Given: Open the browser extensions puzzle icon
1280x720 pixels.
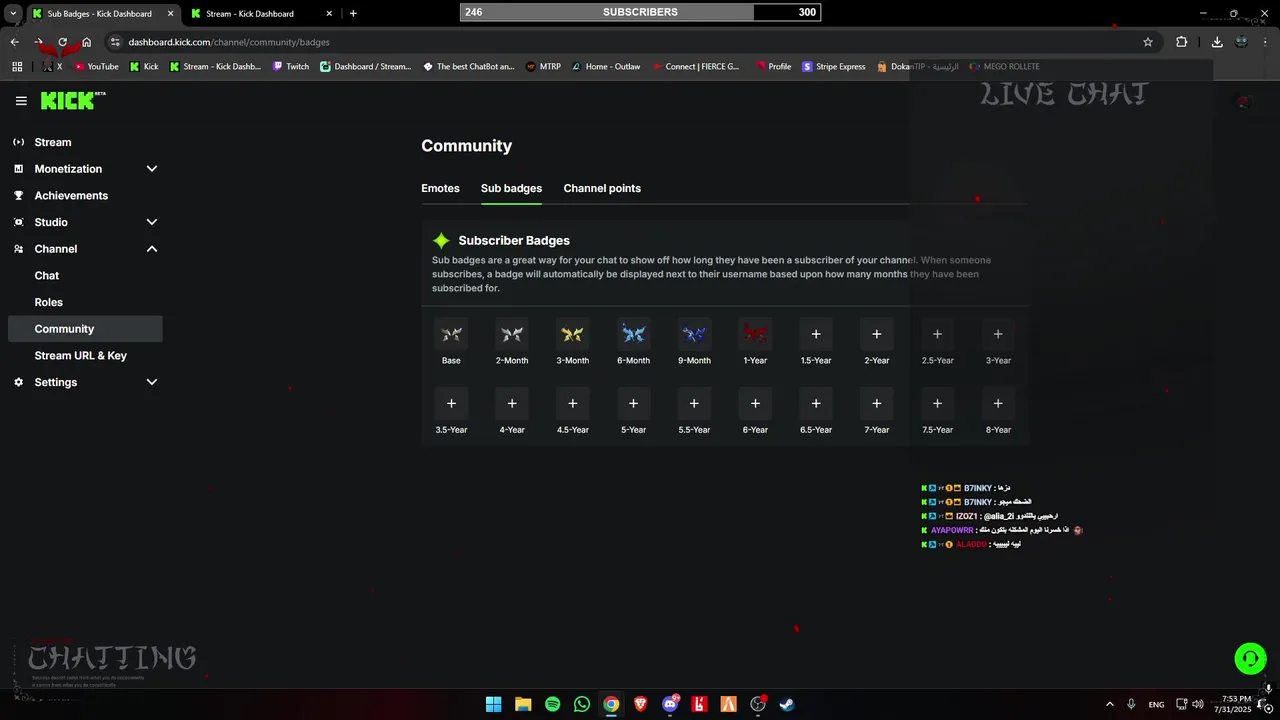Looking at the screenshot, I should pyautogui.click(x=1182, y=42).
